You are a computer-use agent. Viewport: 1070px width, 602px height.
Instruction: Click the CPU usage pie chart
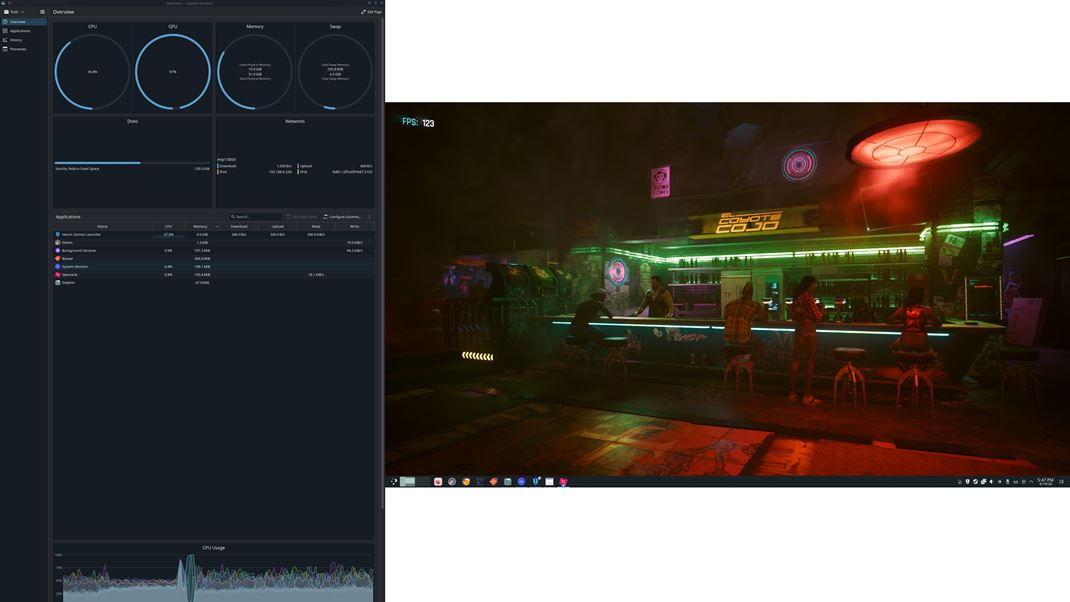pyautogui.click(x=92, y=72)
